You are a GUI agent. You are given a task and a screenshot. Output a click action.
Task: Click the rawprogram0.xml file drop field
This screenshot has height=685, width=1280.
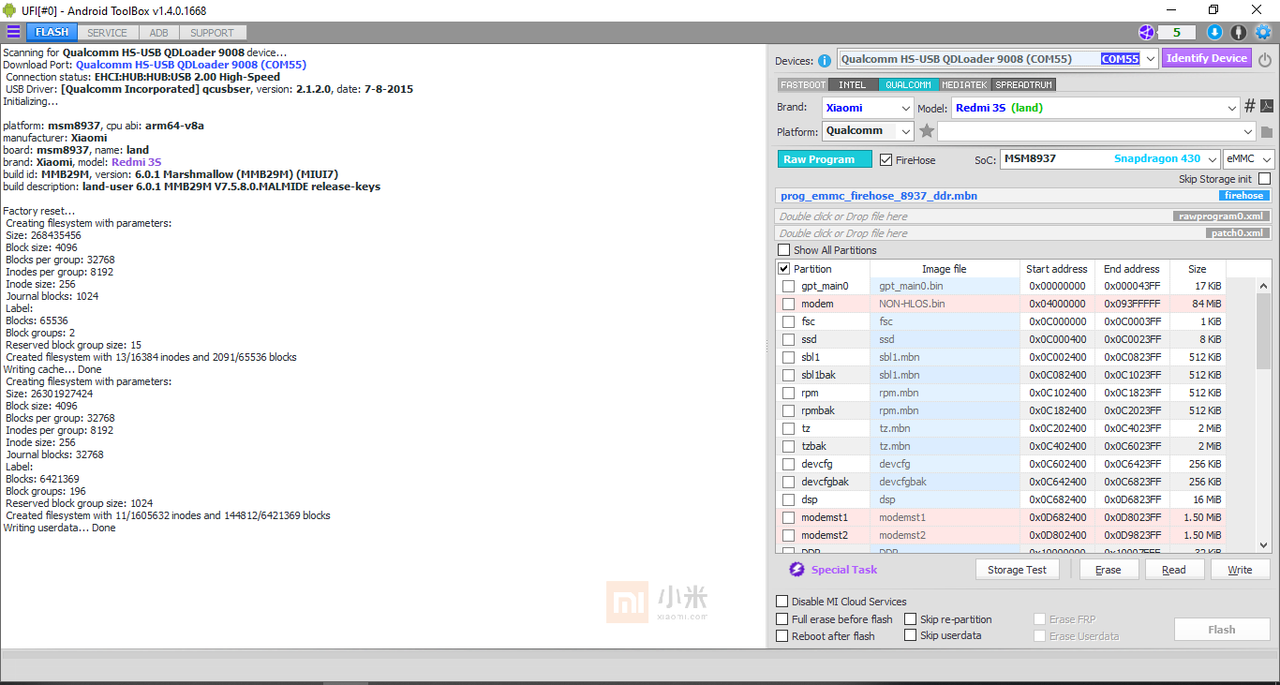tap(1025, 216)
